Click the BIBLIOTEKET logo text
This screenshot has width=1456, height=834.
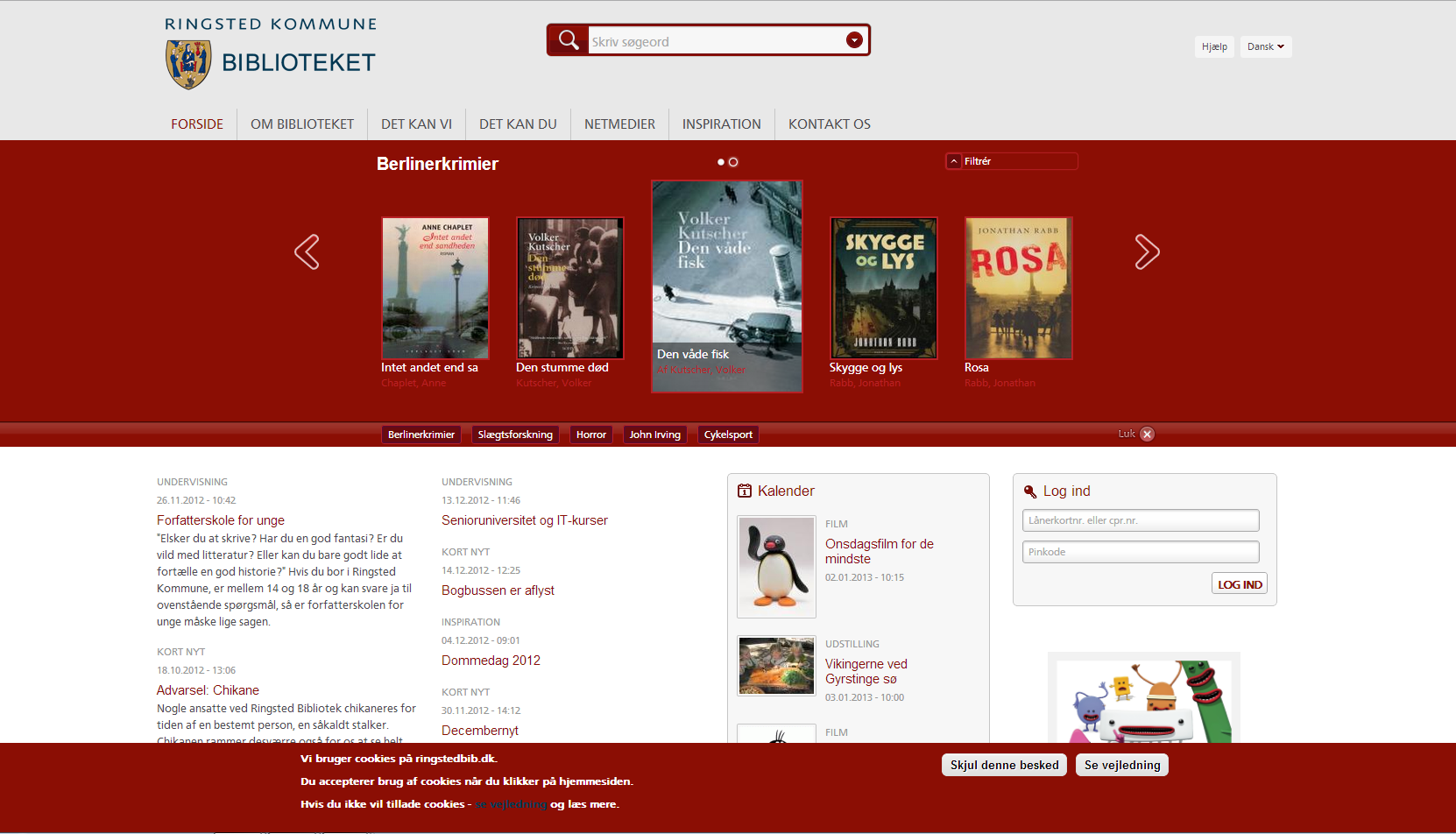(299, 63)
